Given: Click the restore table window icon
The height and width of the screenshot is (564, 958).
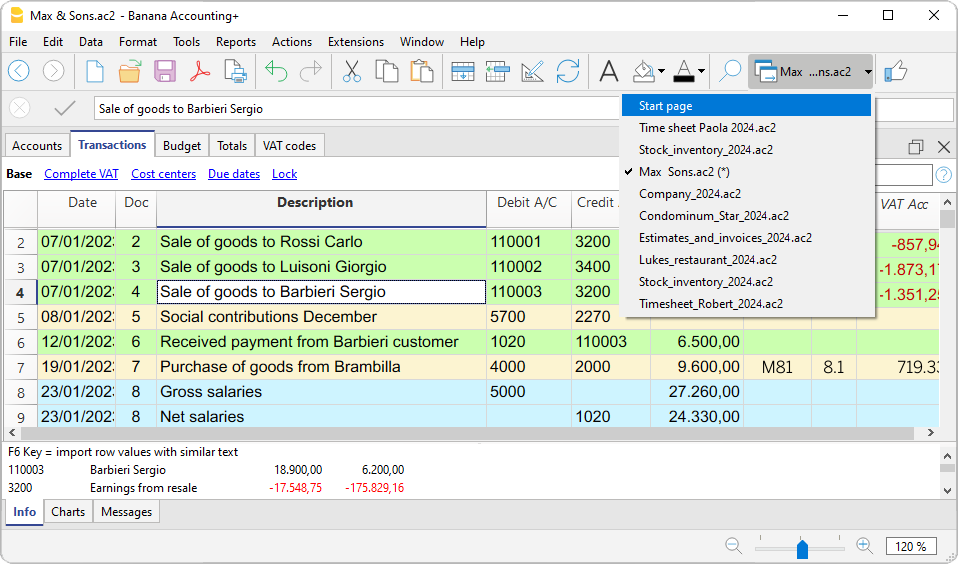Looking at the screenshot, I should coord(915,147).
